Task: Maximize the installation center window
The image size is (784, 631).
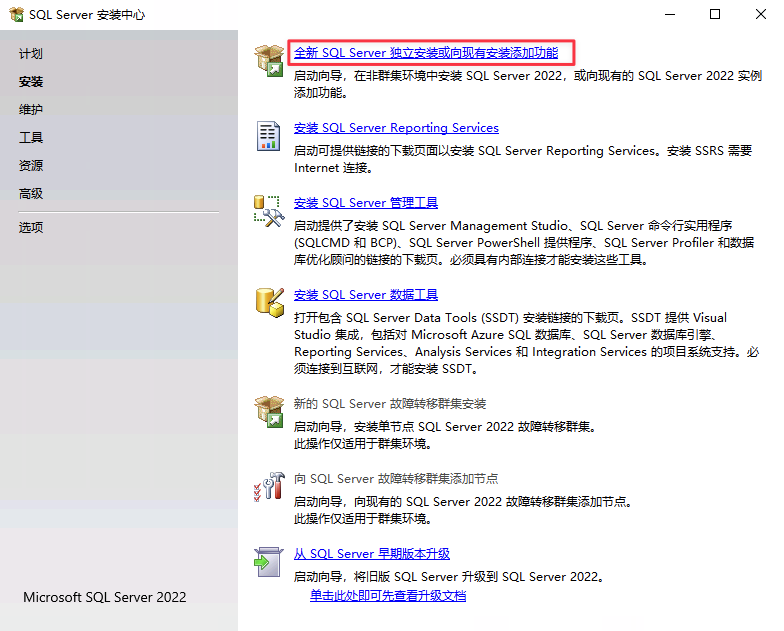Action: click(x=715, y=14)
